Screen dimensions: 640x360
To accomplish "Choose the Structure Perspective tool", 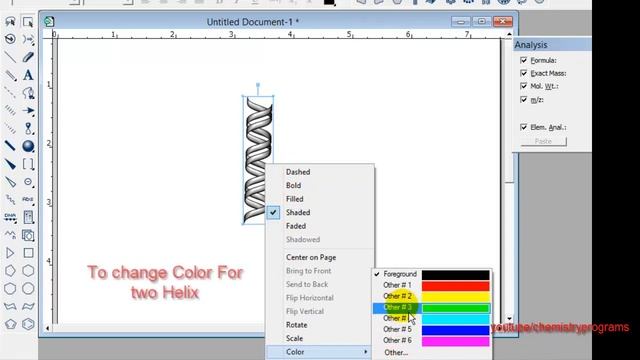I will (x=10, y=39).
